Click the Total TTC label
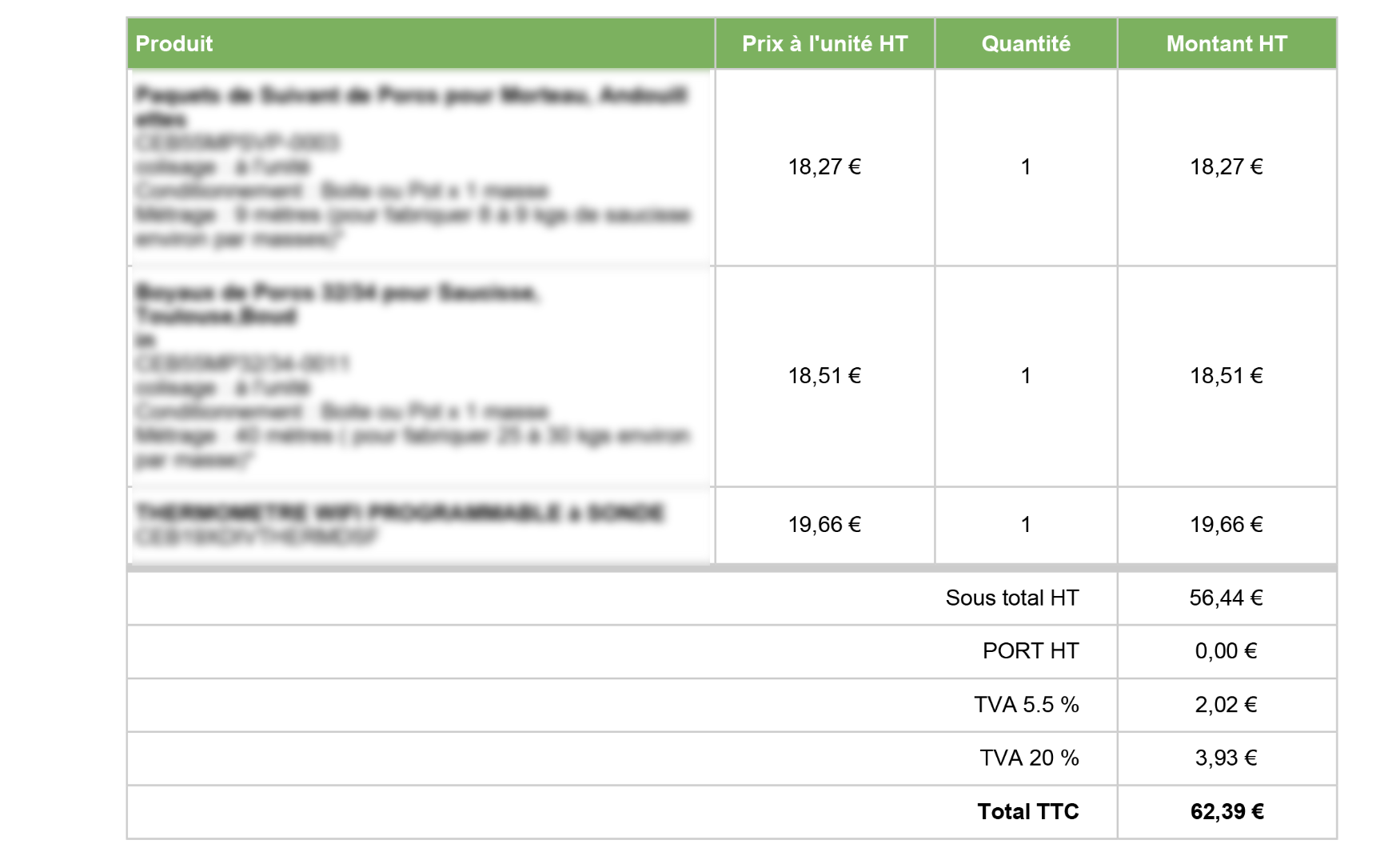Viewport: 1400px width, 864px height. pos(1027,812)
